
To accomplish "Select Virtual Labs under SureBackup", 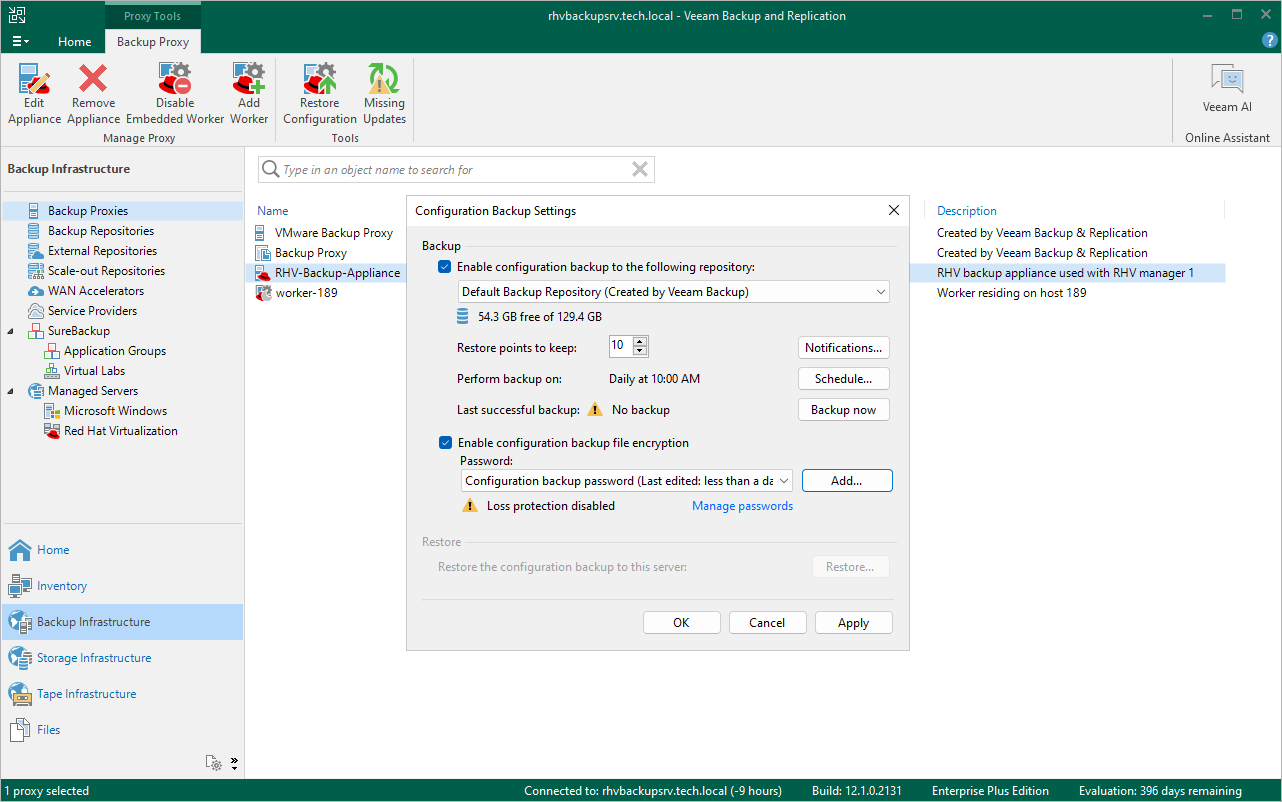I will (94, 371).
